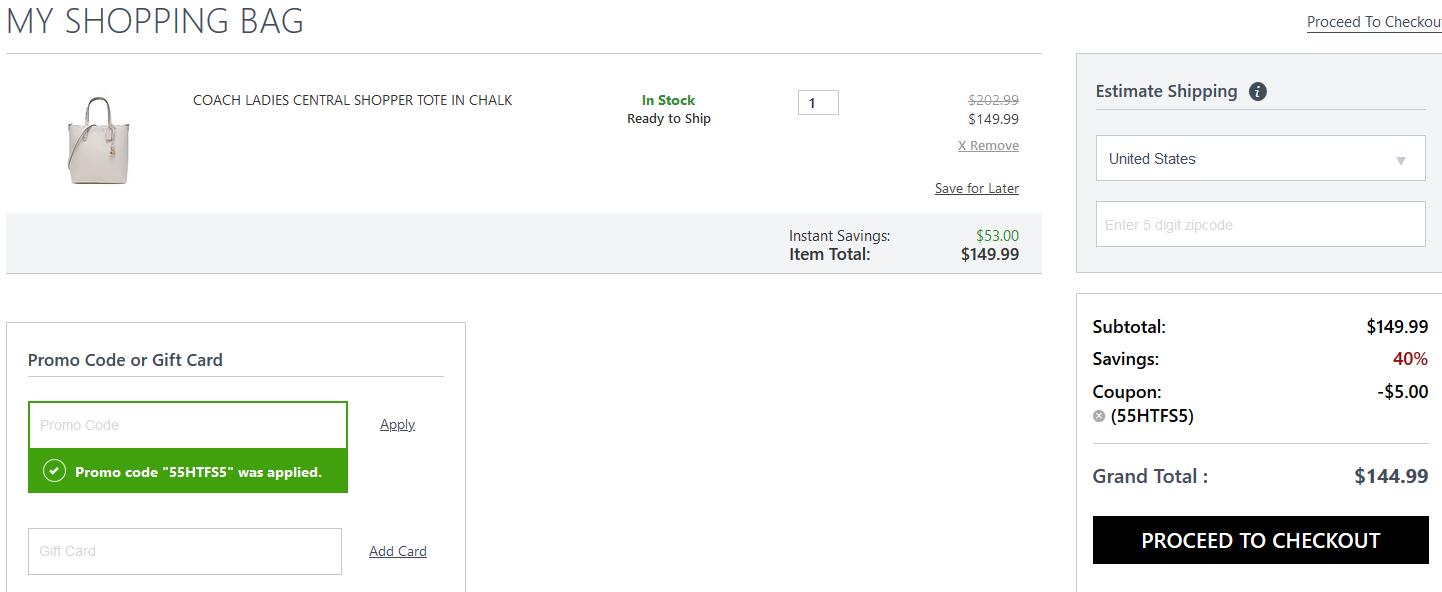Click the green promo code applied banner

[x=188, y=471]
